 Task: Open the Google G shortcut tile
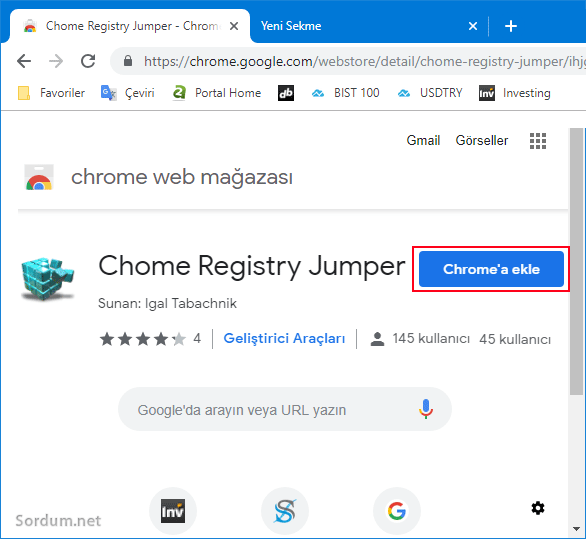pos(397,511)
